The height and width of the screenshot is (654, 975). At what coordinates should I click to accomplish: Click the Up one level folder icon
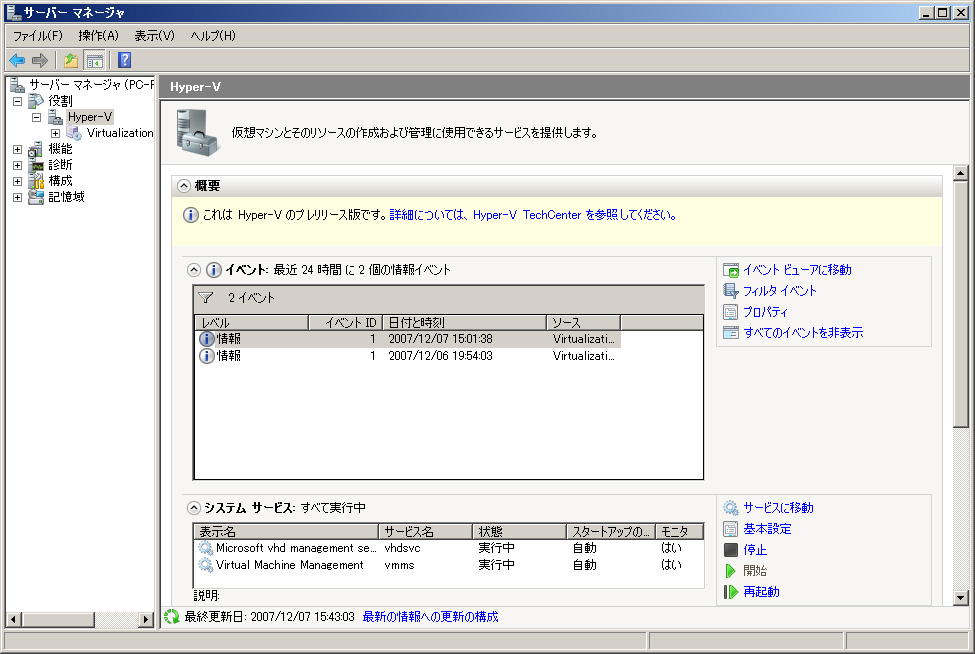coord(71,60)
